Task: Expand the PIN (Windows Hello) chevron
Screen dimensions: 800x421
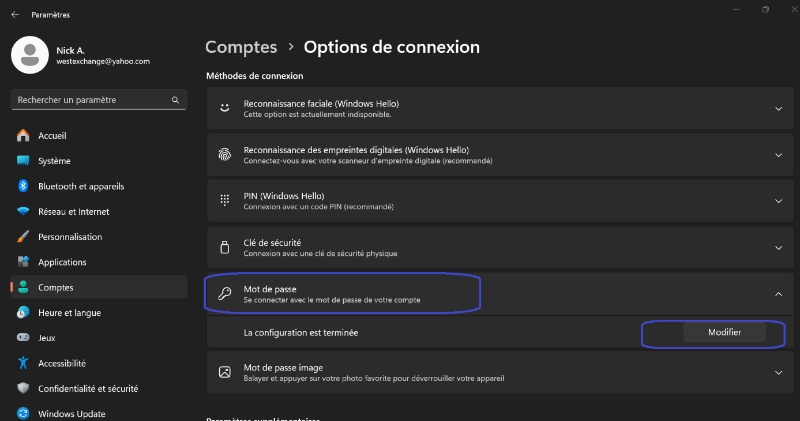Action: pos(778,201)
